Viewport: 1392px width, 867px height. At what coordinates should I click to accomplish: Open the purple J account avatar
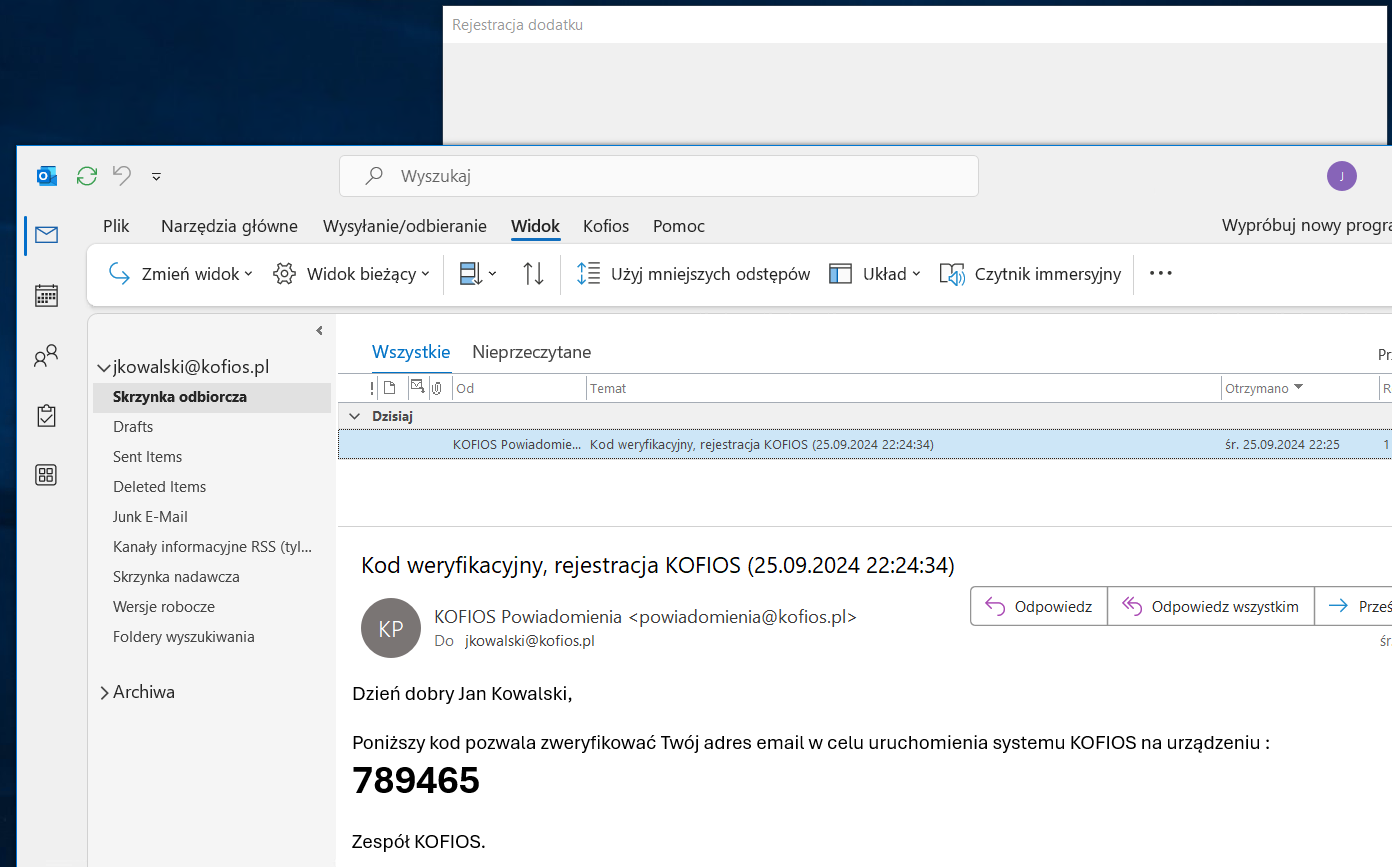coord(1342,176)
